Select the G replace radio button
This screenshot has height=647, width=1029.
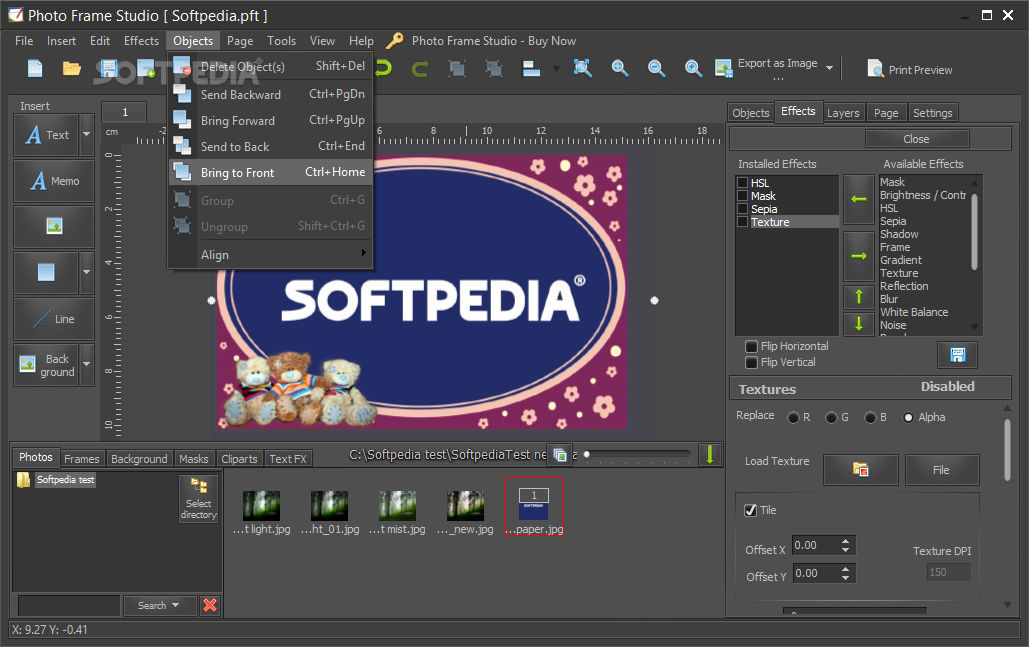(x=831, y=417)
